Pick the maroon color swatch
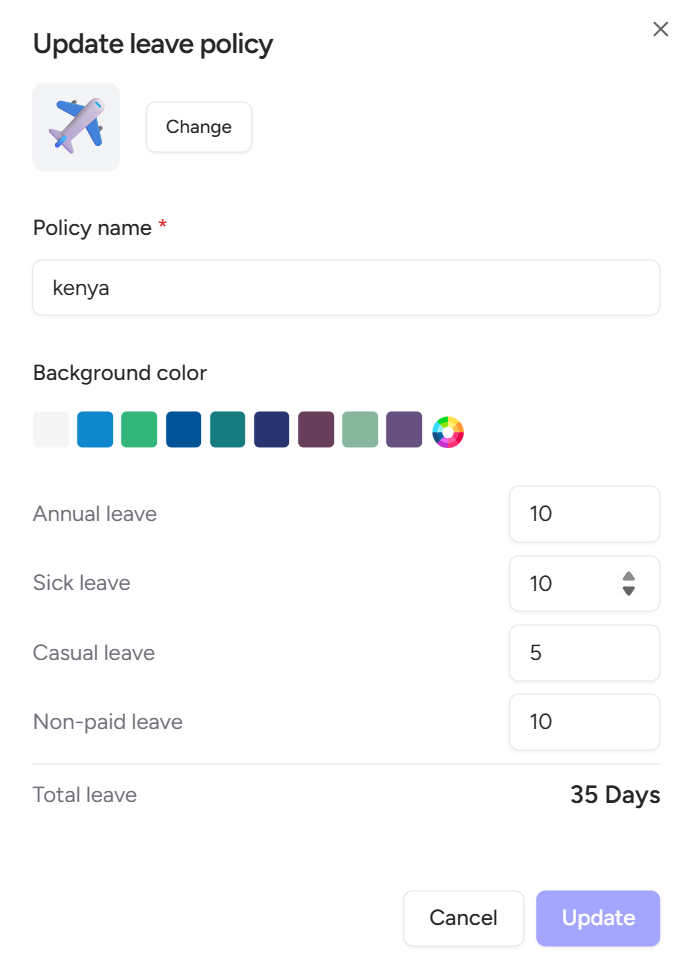 [316, 429]
